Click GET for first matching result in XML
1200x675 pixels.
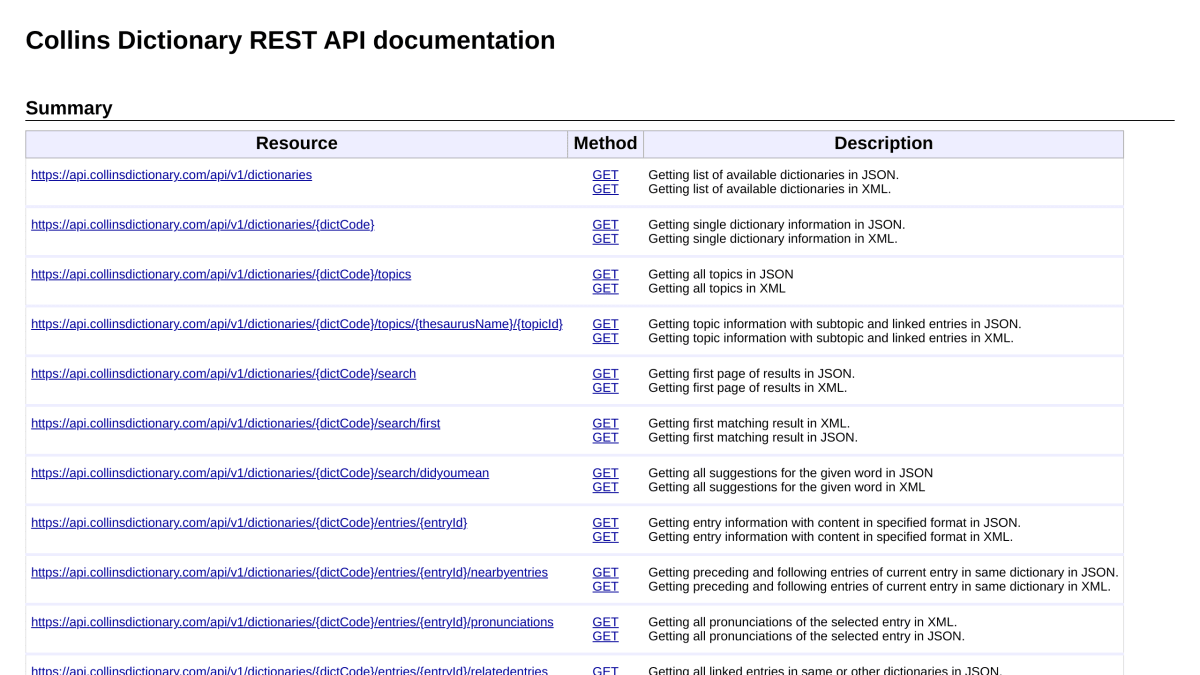click(x=605, y=423)
